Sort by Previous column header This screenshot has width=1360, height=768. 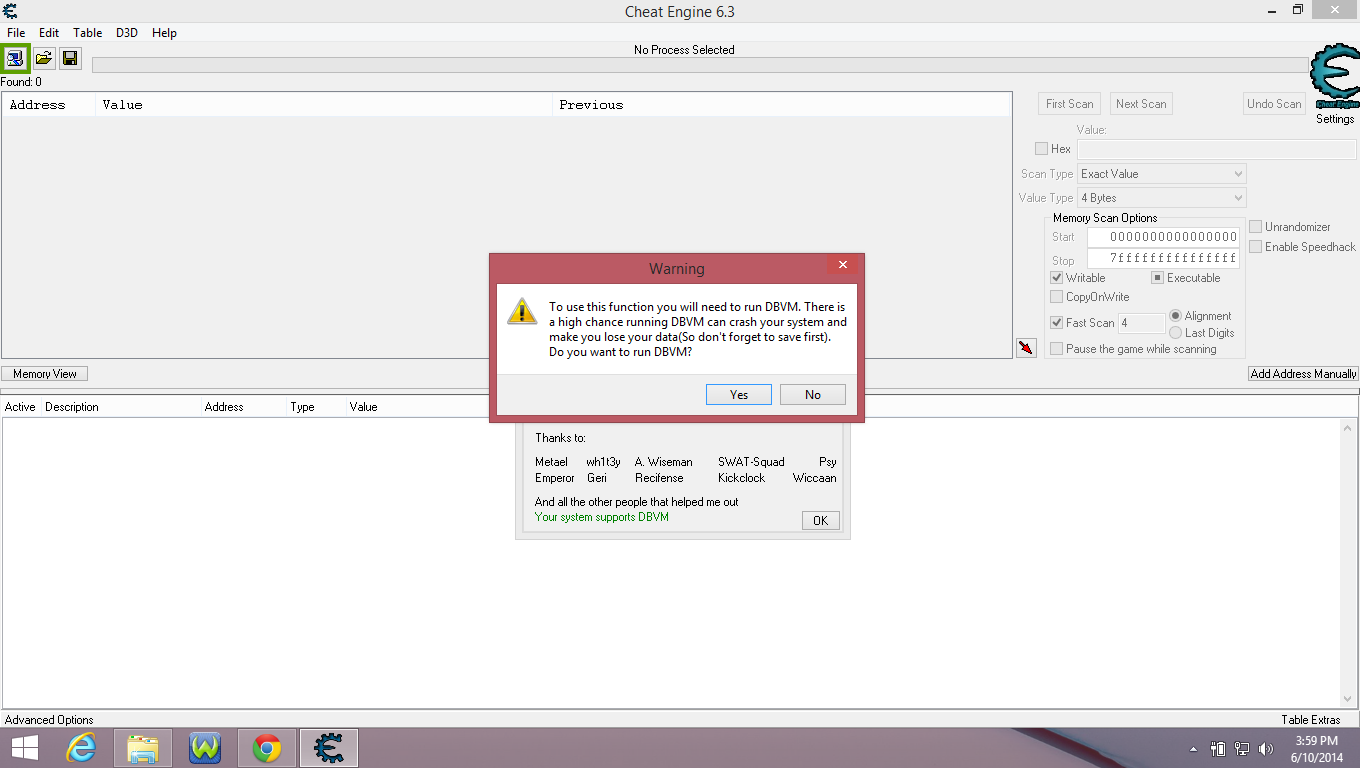click(782, 105)
